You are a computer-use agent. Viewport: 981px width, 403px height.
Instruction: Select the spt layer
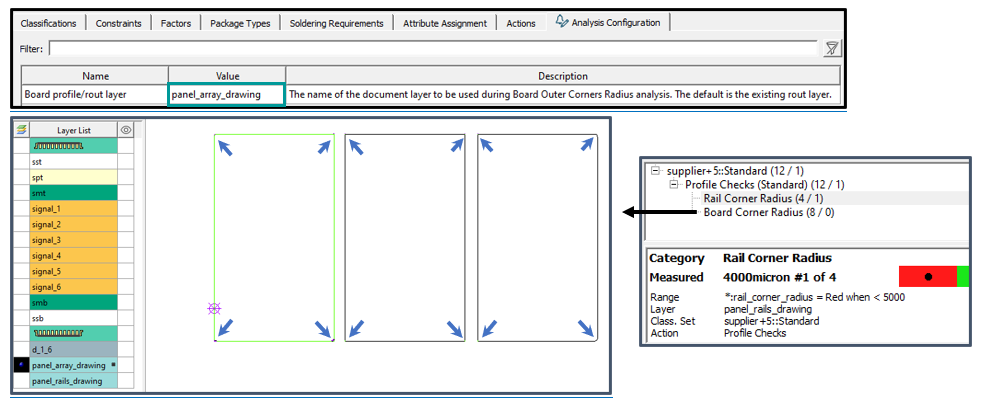[73, 177]
